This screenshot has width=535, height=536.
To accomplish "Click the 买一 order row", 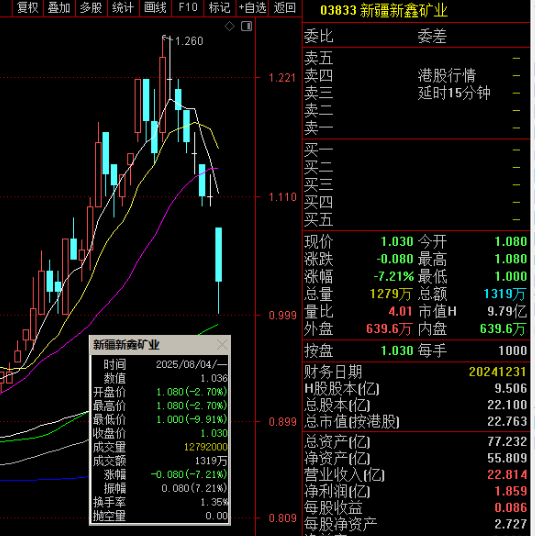I will point(416,150).
